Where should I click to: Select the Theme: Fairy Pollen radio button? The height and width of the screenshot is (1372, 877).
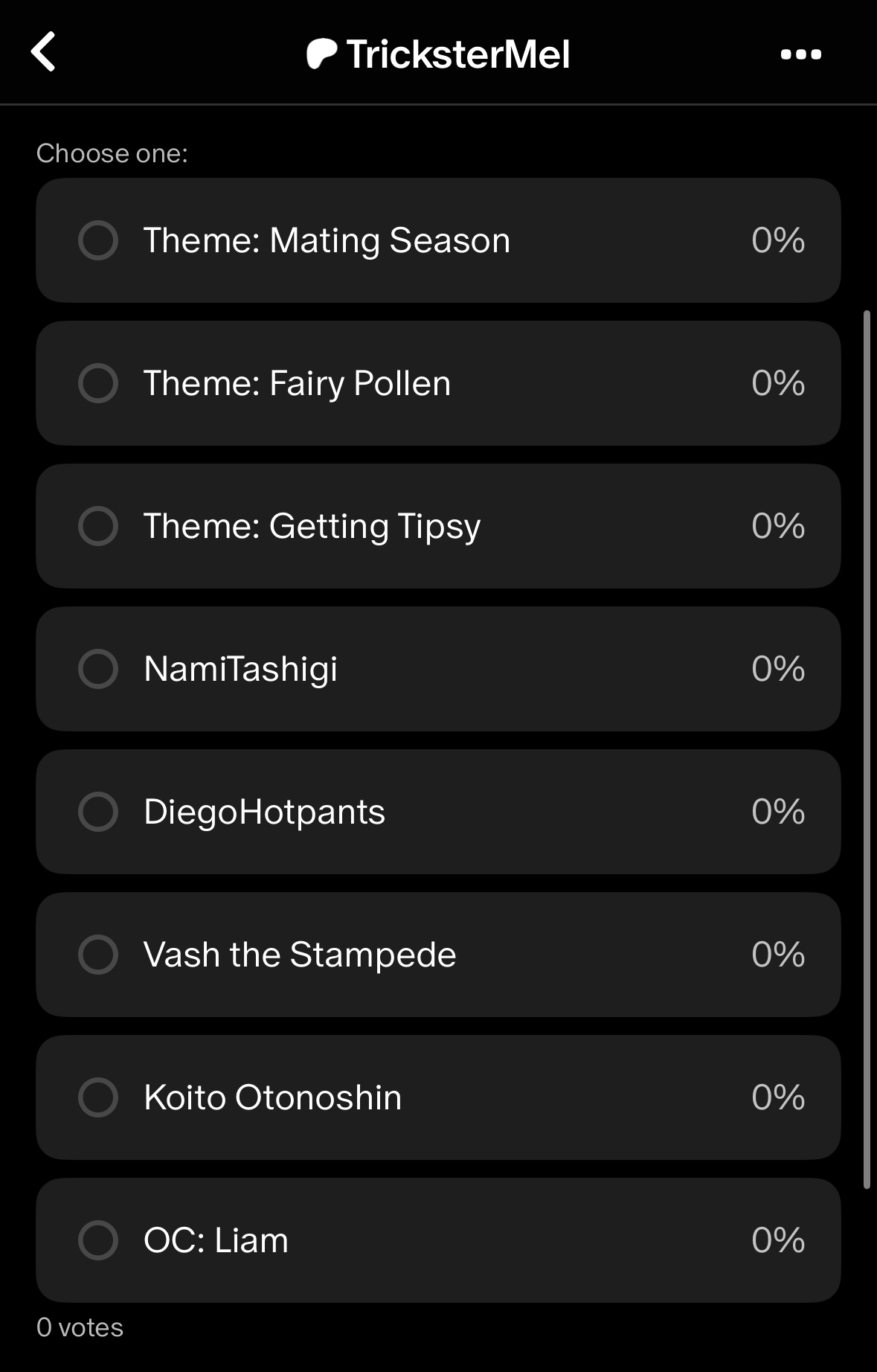tap(98, 383)
